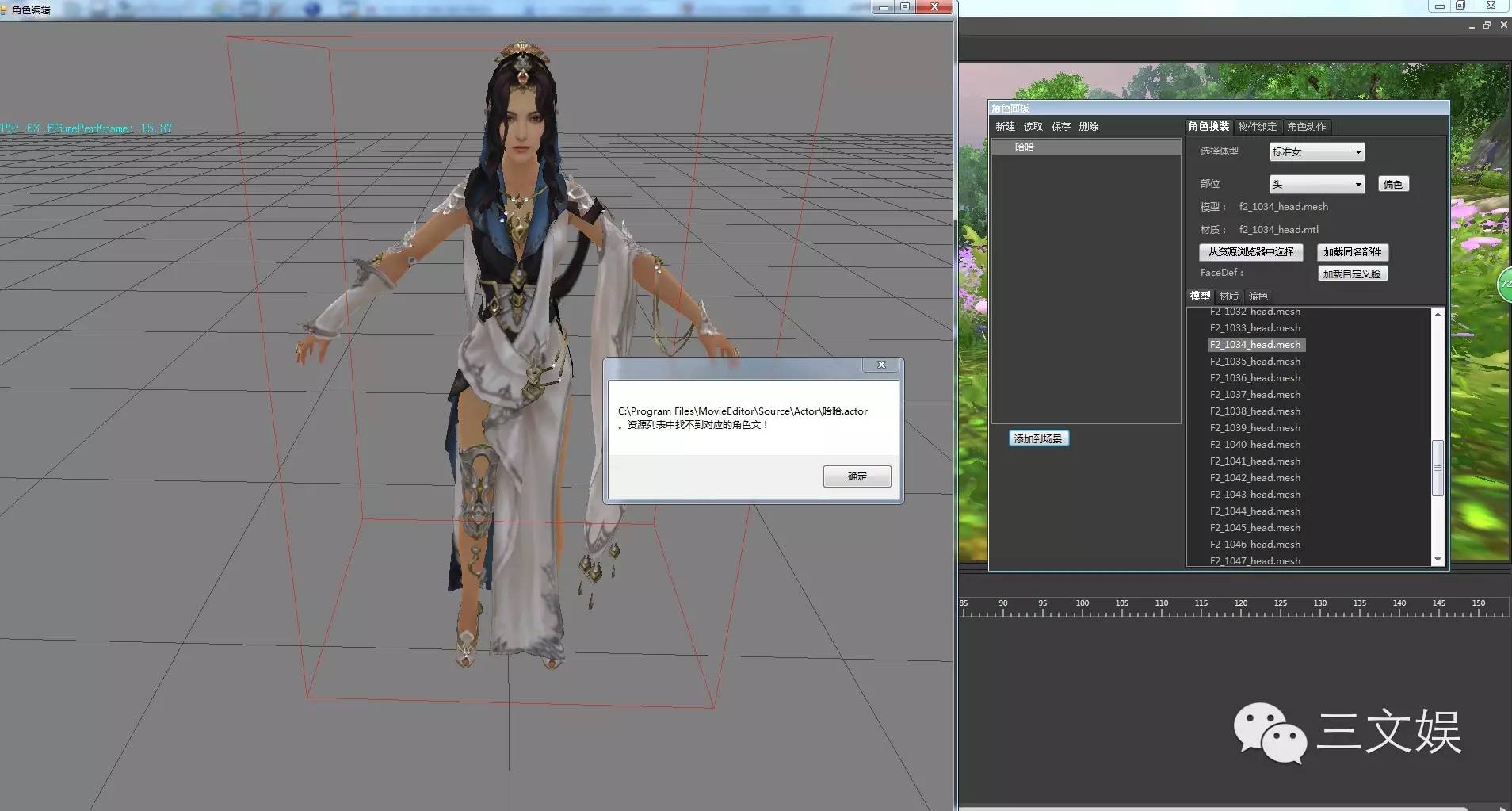Switch to the 物件绑定 tab
Screen dimensions: 1512x811
pyautogui.click(x=1258, y=127)
